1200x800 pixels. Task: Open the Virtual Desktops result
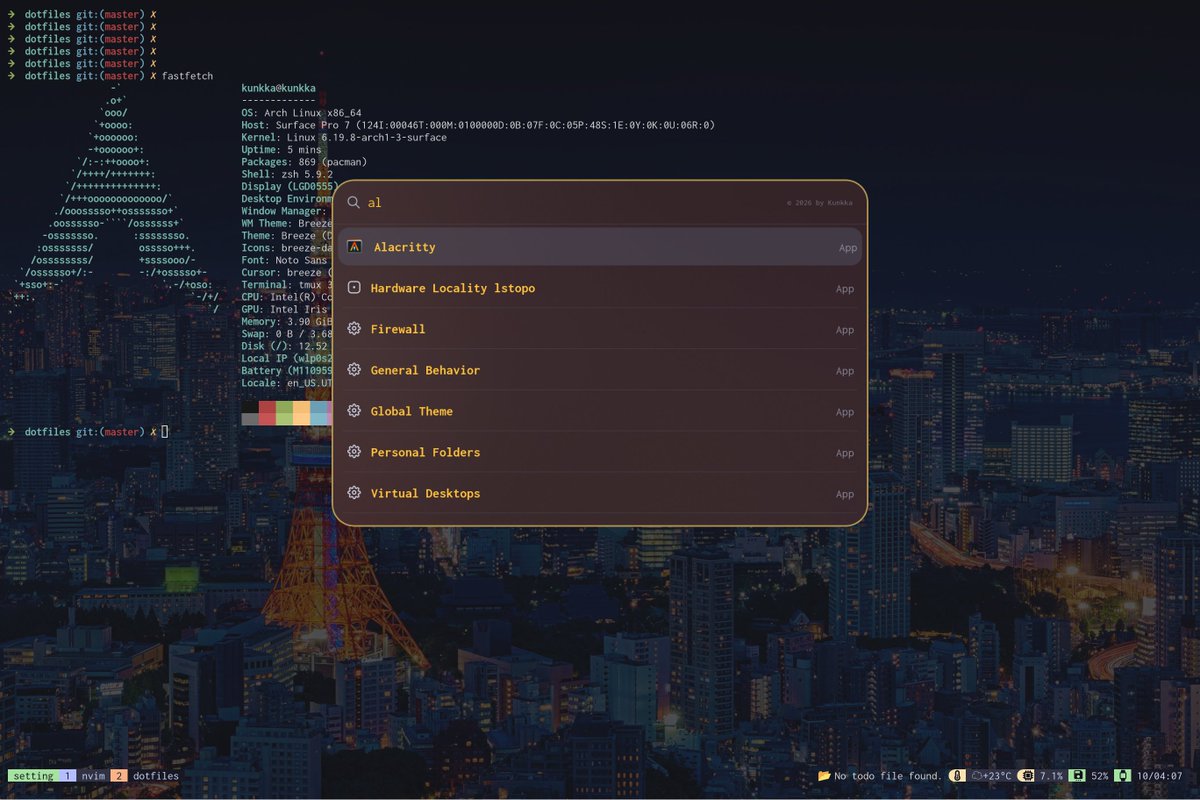(x=600, y=493)
